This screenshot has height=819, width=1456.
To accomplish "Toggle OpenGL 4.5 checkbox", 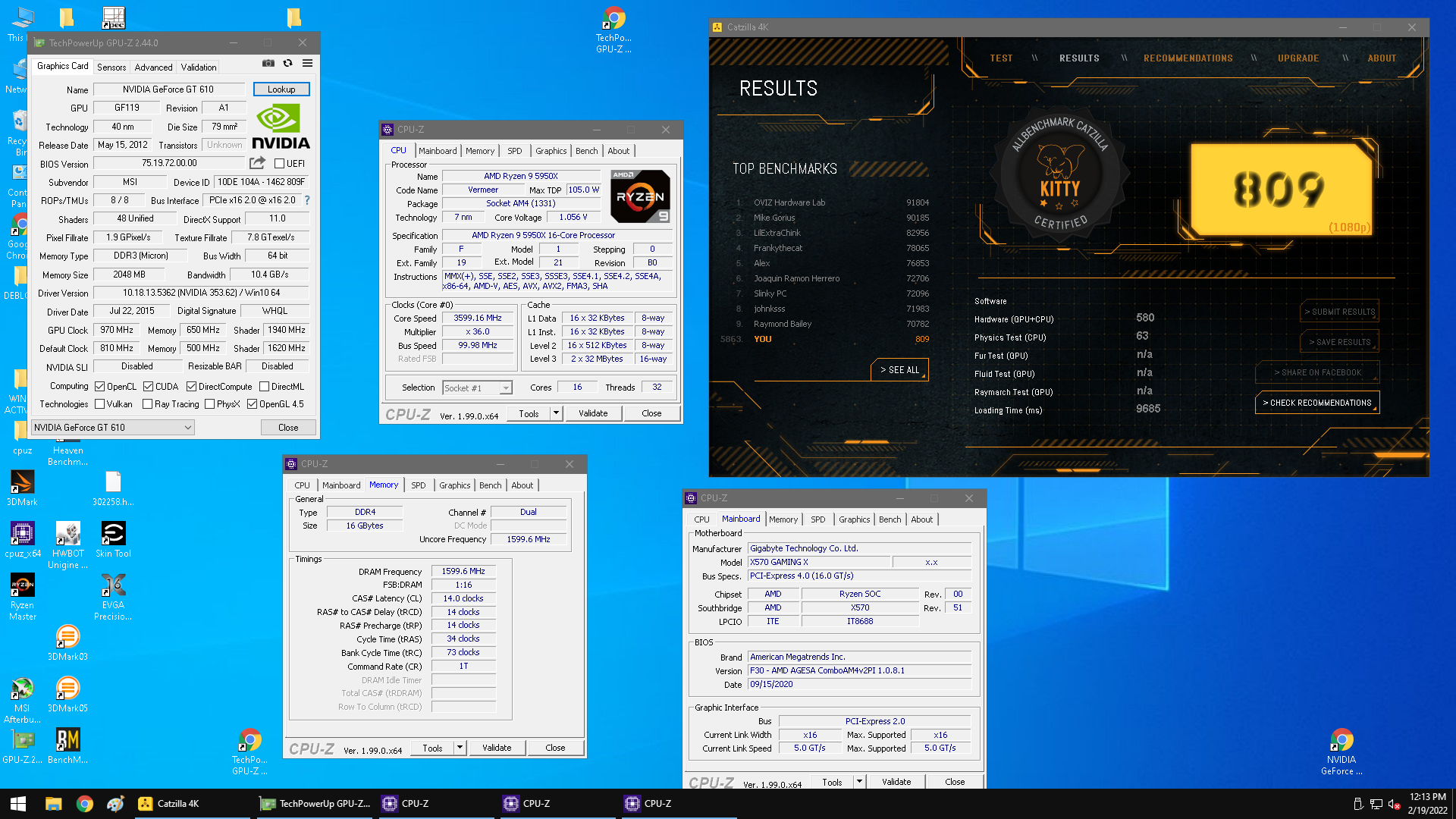I will (252, 404).
